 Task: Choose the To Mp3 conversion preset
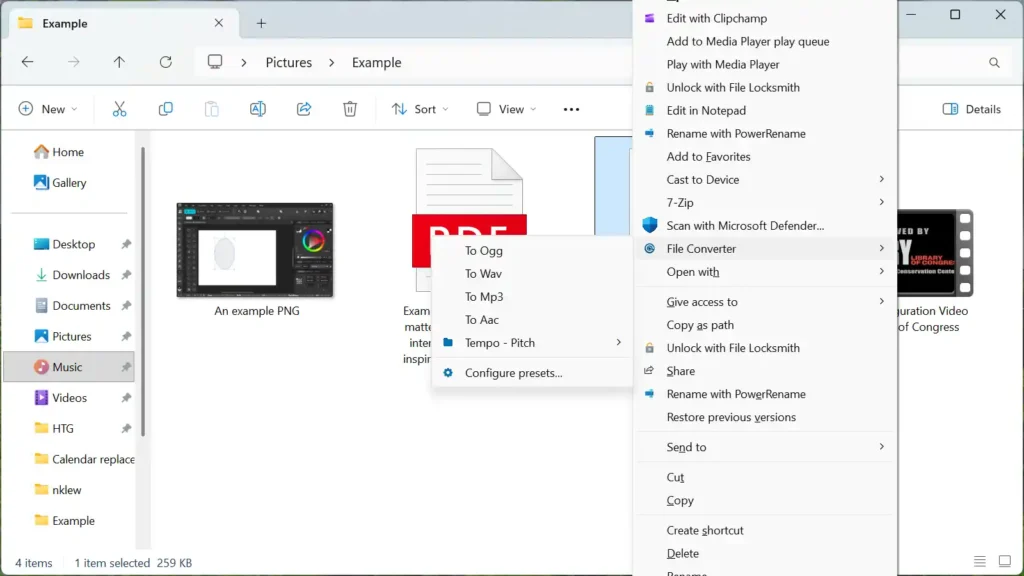click(x=483, y=296)
